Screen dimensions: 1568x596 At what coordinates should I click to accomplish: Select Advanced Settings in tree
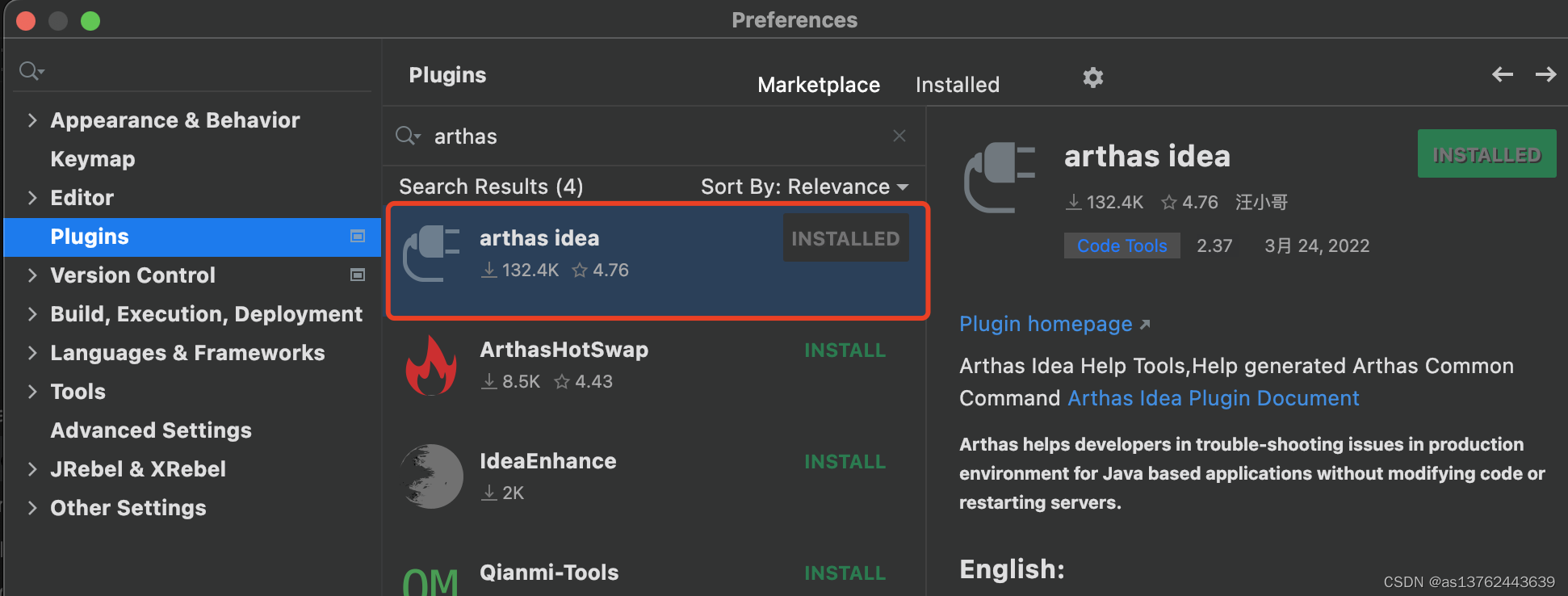tap(151, 430)
